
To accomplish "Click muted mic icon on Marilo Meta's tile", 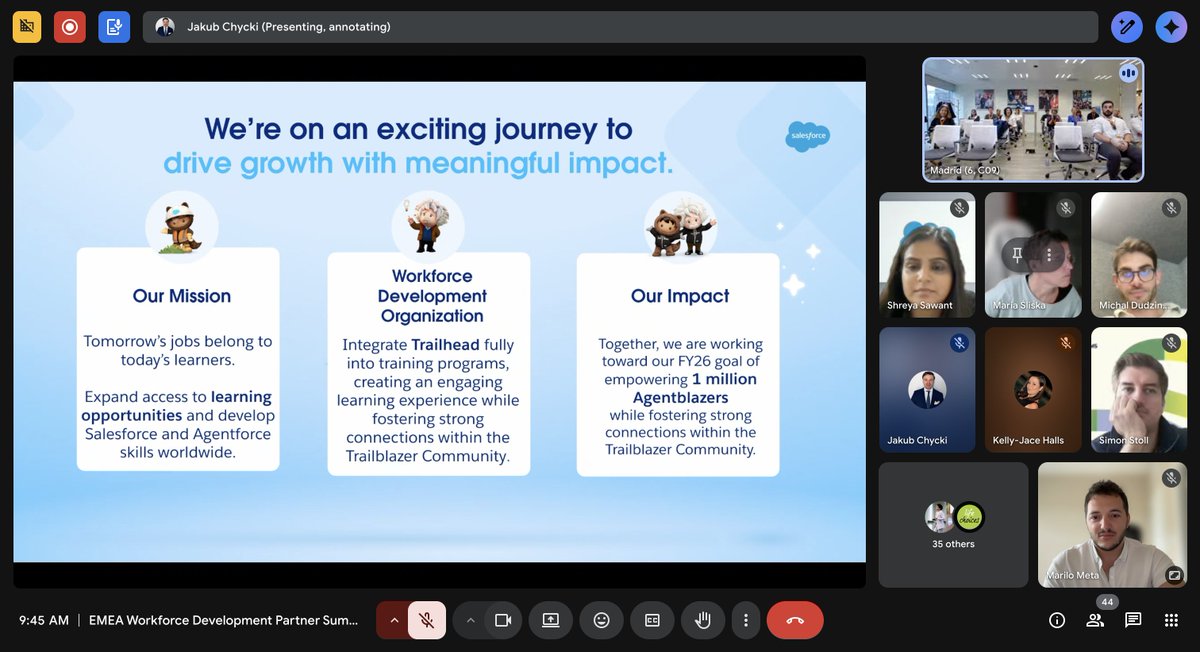I will click(1171, 478).
